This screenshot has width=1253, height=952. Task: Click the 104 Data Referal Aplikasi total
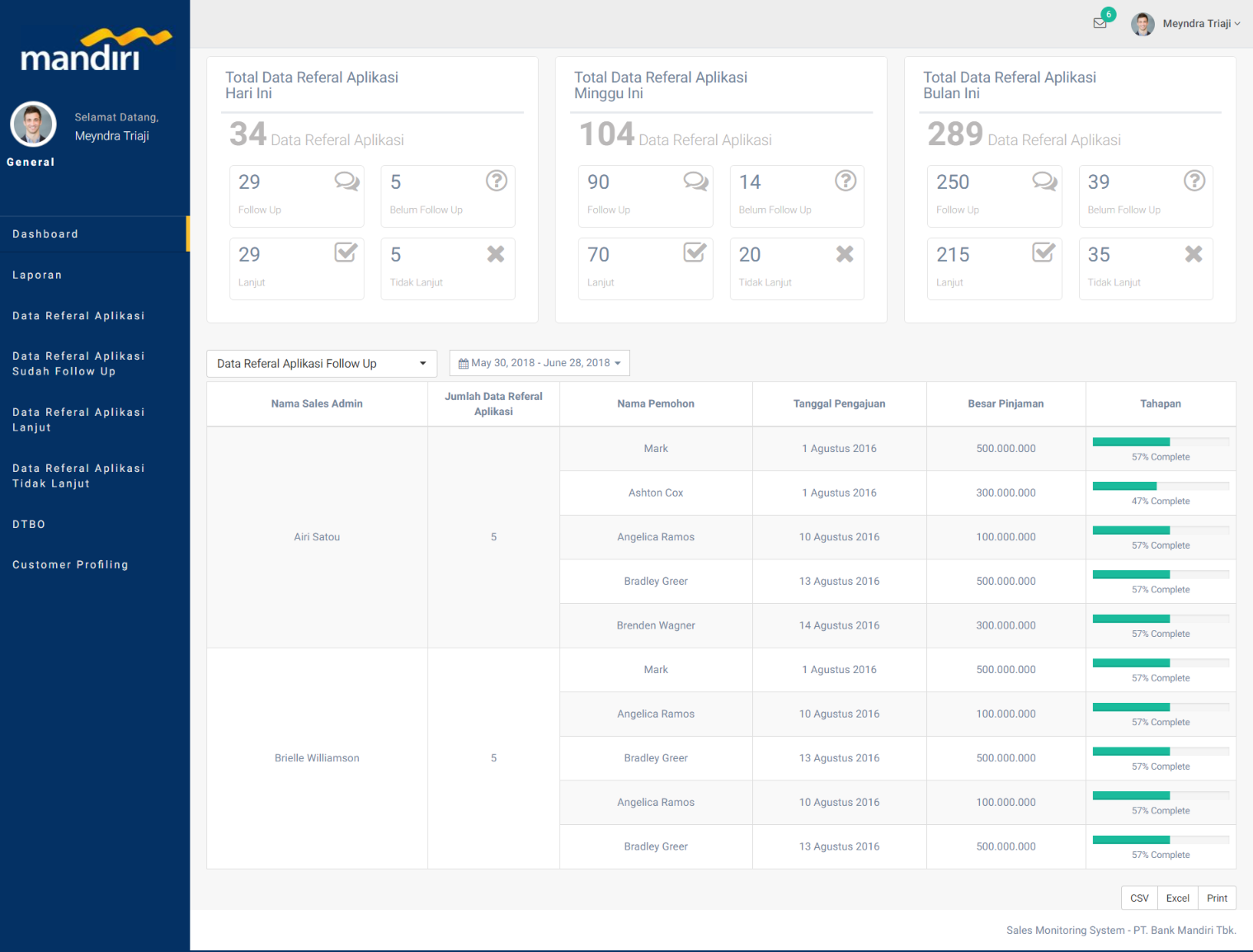(675, 134)
